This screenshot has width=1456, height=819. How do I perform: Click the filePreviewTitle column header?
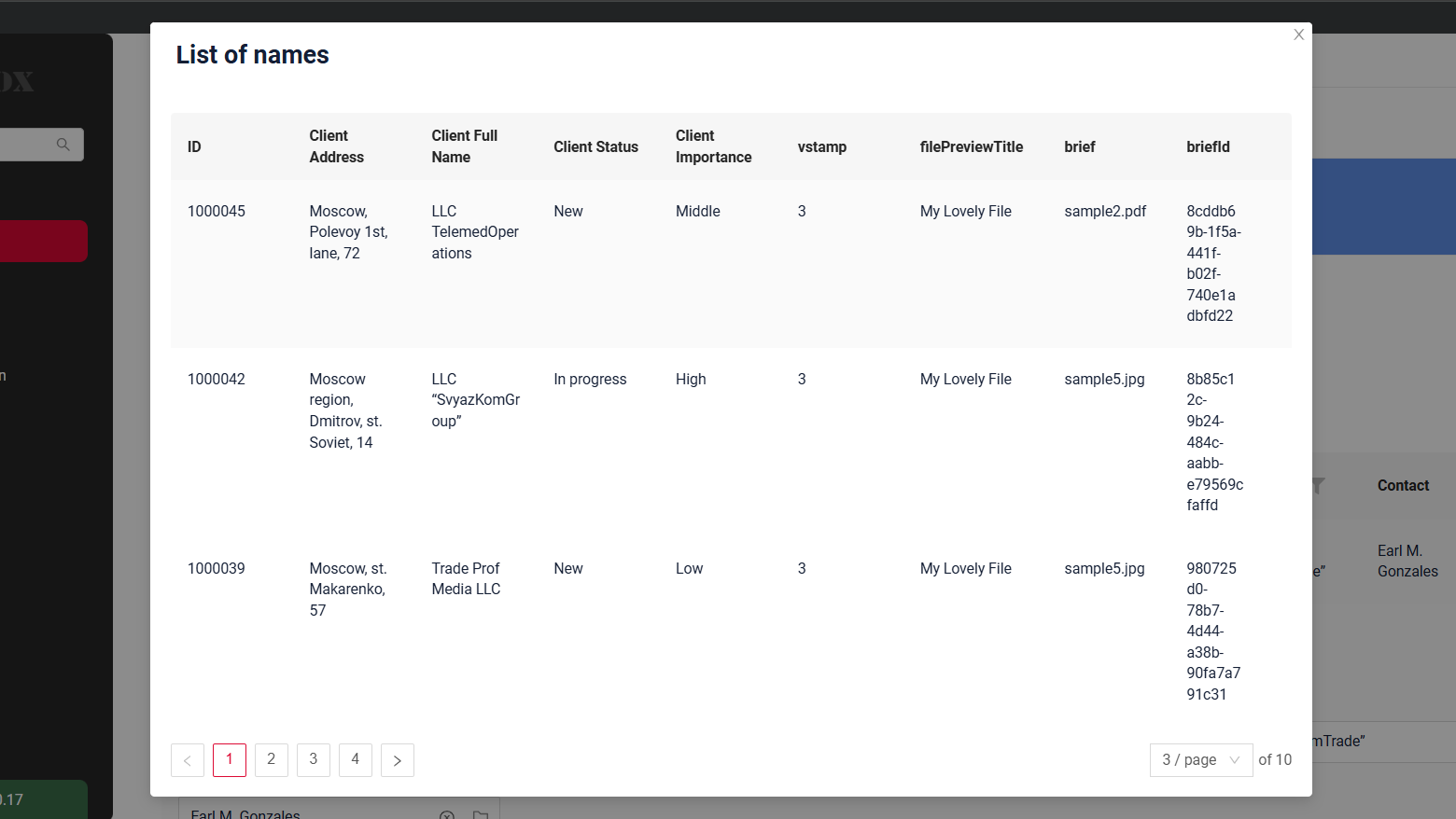(971, 146)
